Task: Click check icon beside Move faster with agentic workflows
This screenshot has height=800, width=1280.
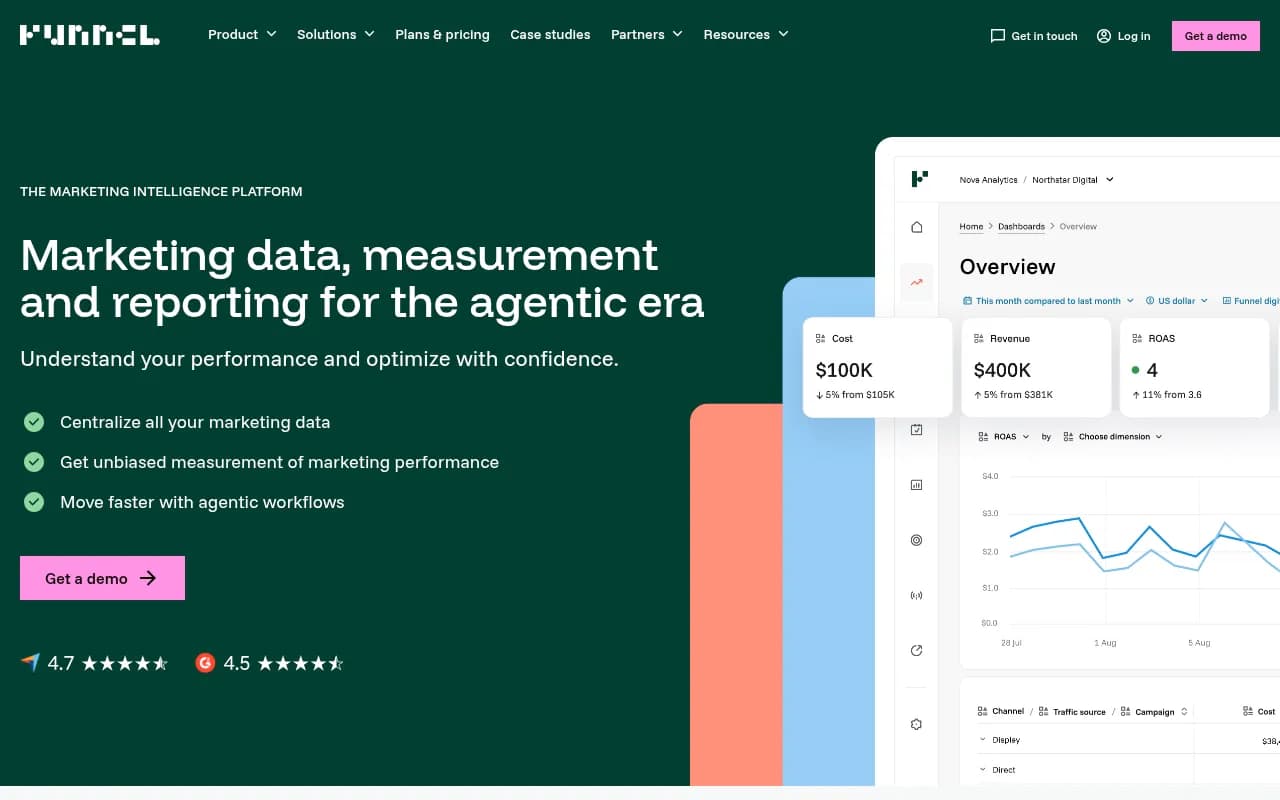Action: (x=34, y=502)
